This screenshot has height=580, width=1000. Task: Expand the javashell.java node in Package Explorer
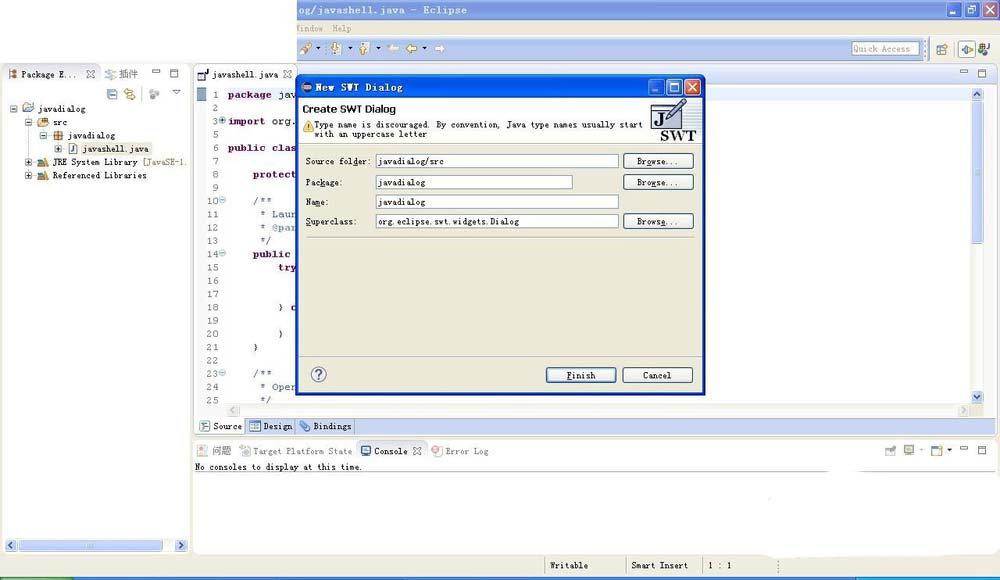click(x=59, y=149)
